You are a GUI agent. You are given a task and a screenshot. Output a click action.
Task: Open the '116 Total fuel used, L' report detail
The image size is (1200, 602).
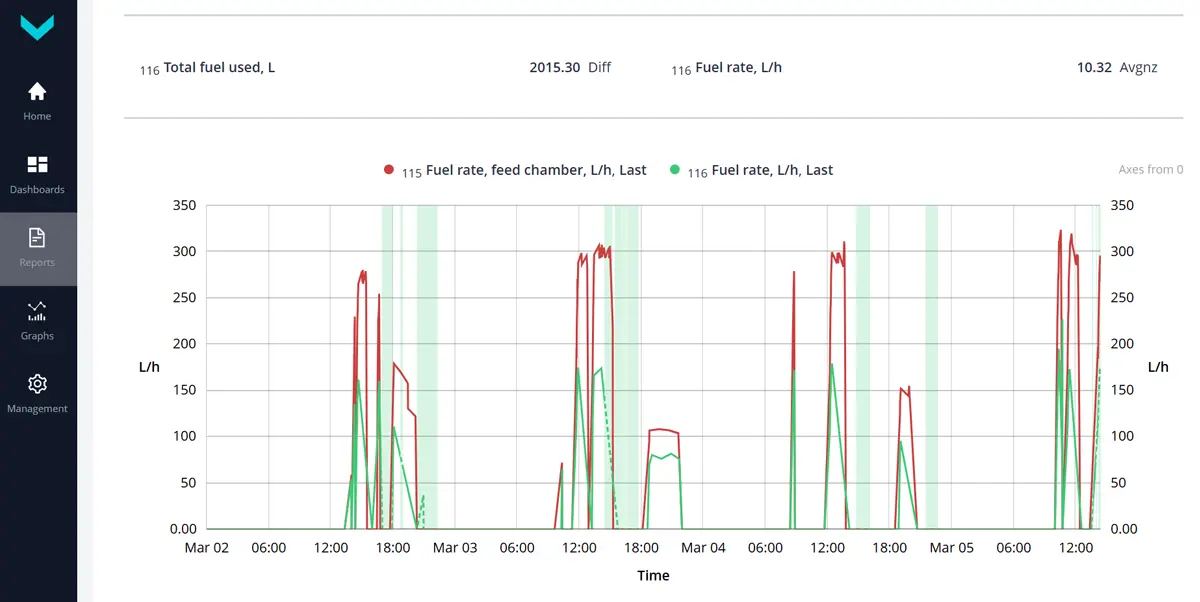(208, 67)
